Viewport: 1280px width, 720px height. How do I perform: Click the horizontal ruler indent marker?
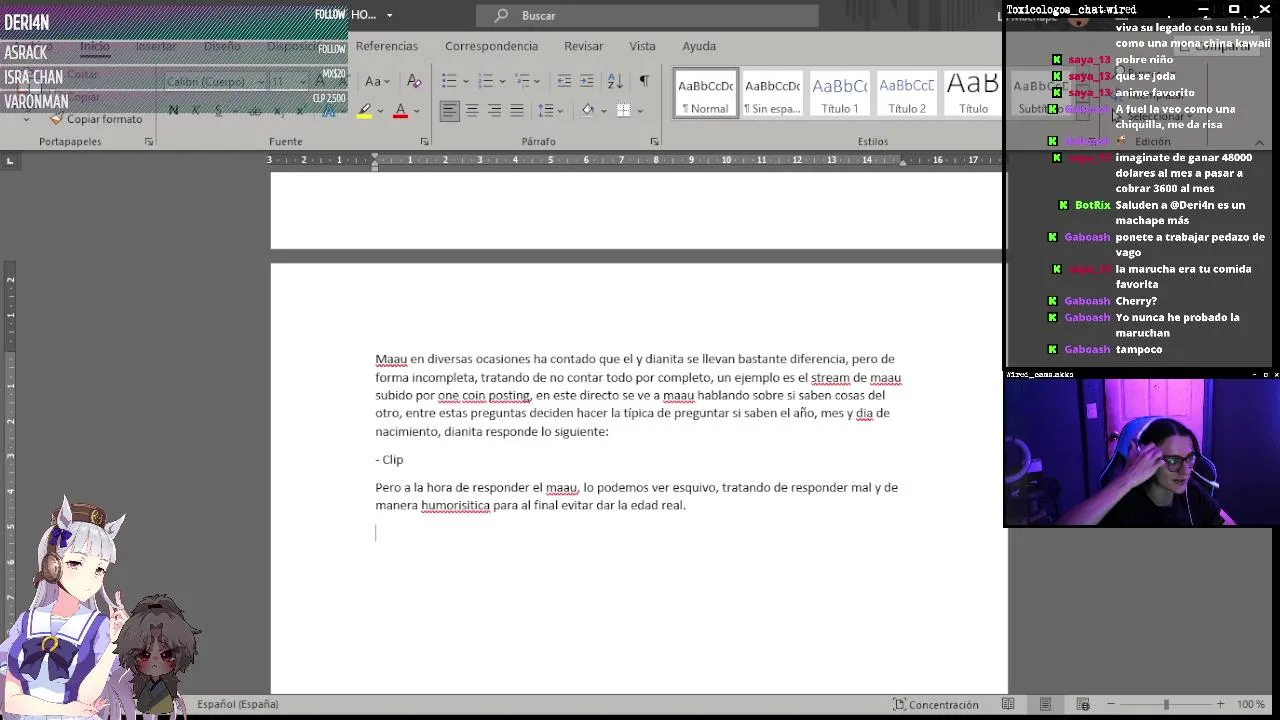[x=375, y=161]
